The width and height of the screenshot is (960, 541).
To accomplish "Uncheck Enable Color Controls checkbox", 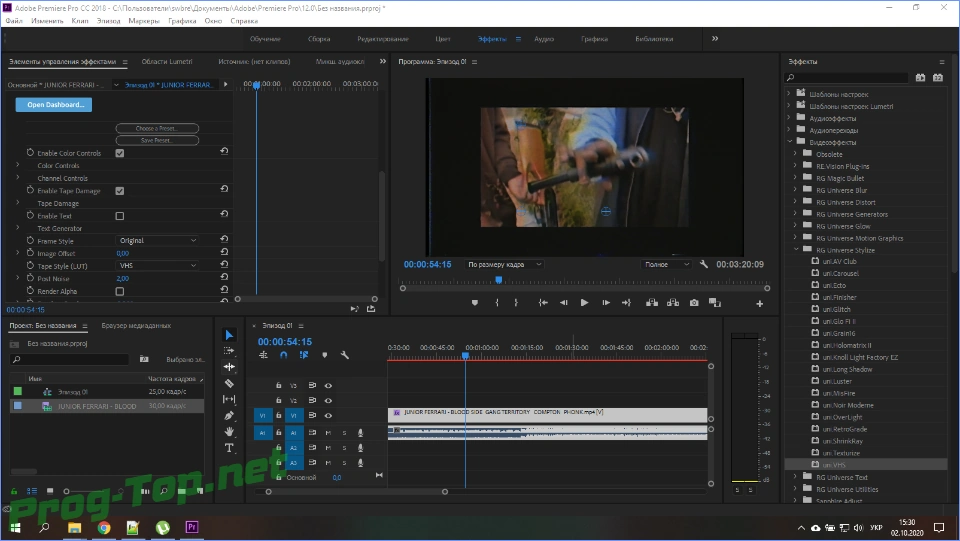I will coord(120,153).
